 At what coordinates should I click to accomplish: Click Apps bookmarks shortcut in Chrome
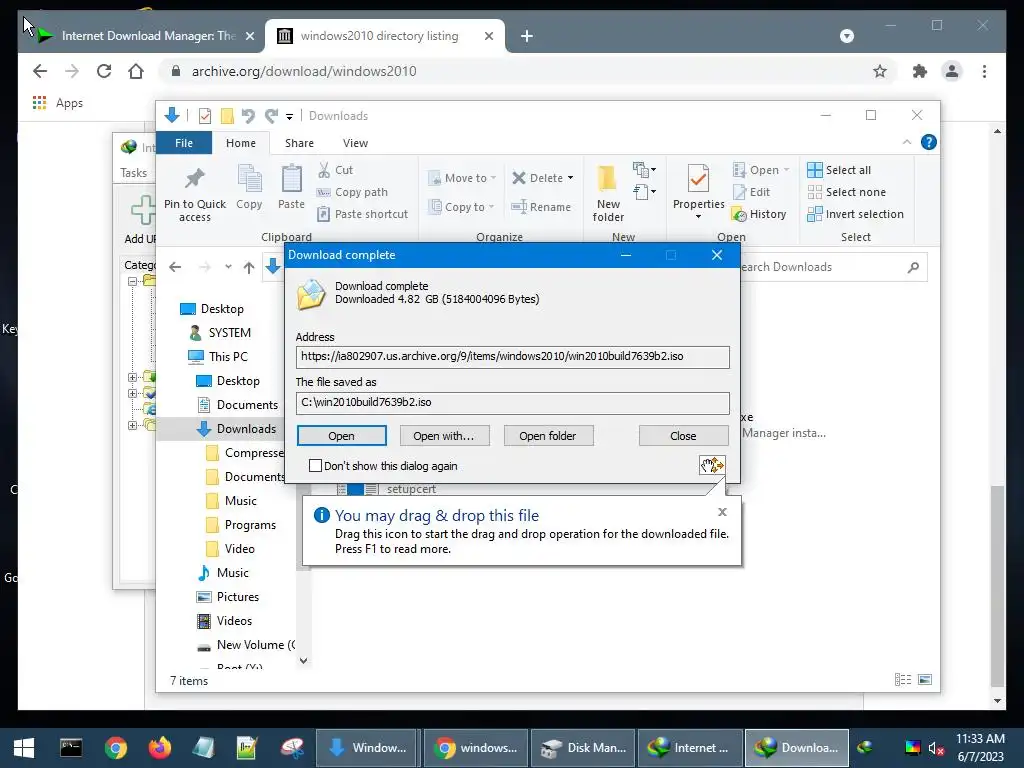point(57,103)
